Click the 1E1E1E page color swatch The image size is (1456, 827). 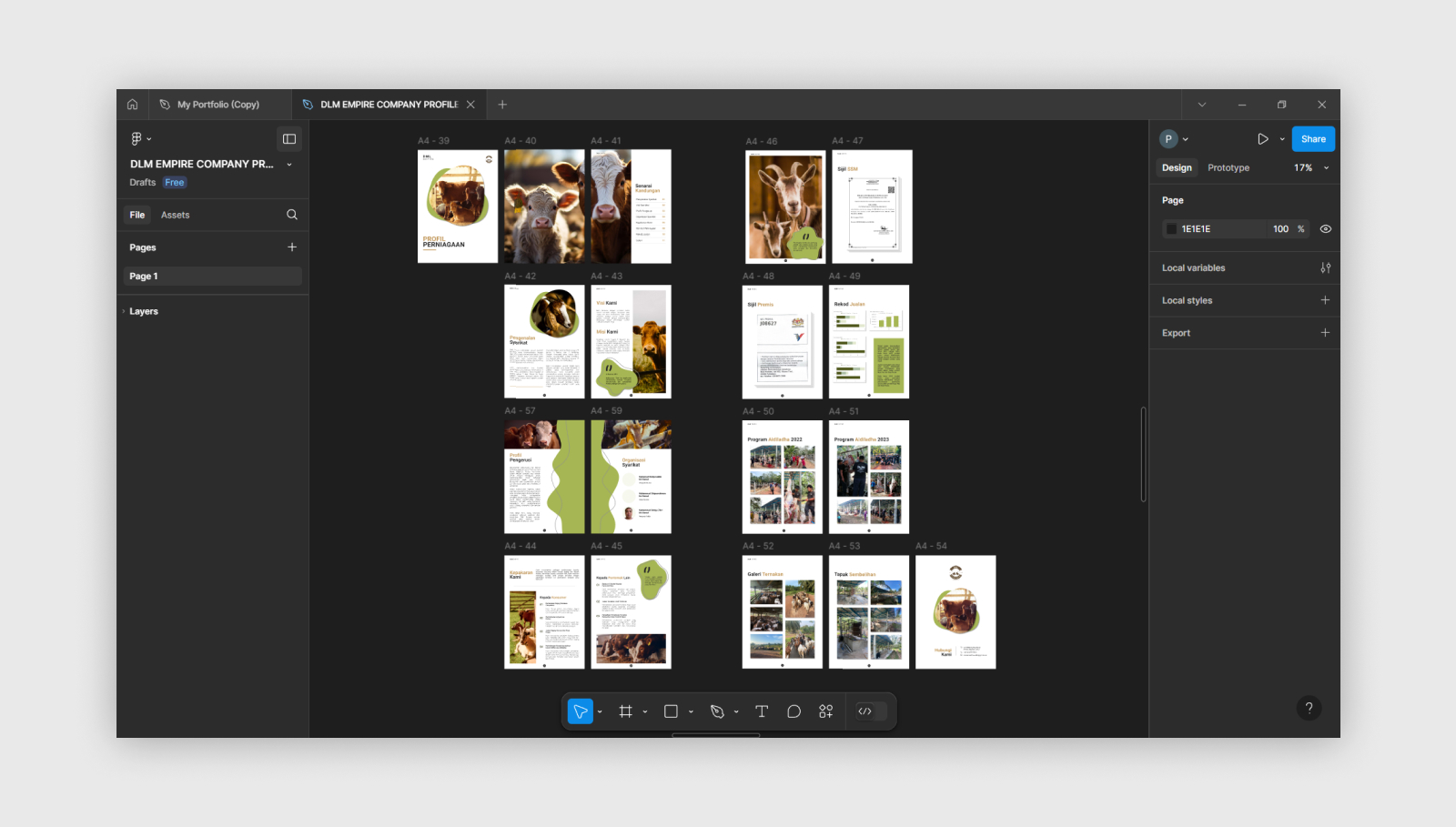pyautogui.click(x=1171, y=229)
